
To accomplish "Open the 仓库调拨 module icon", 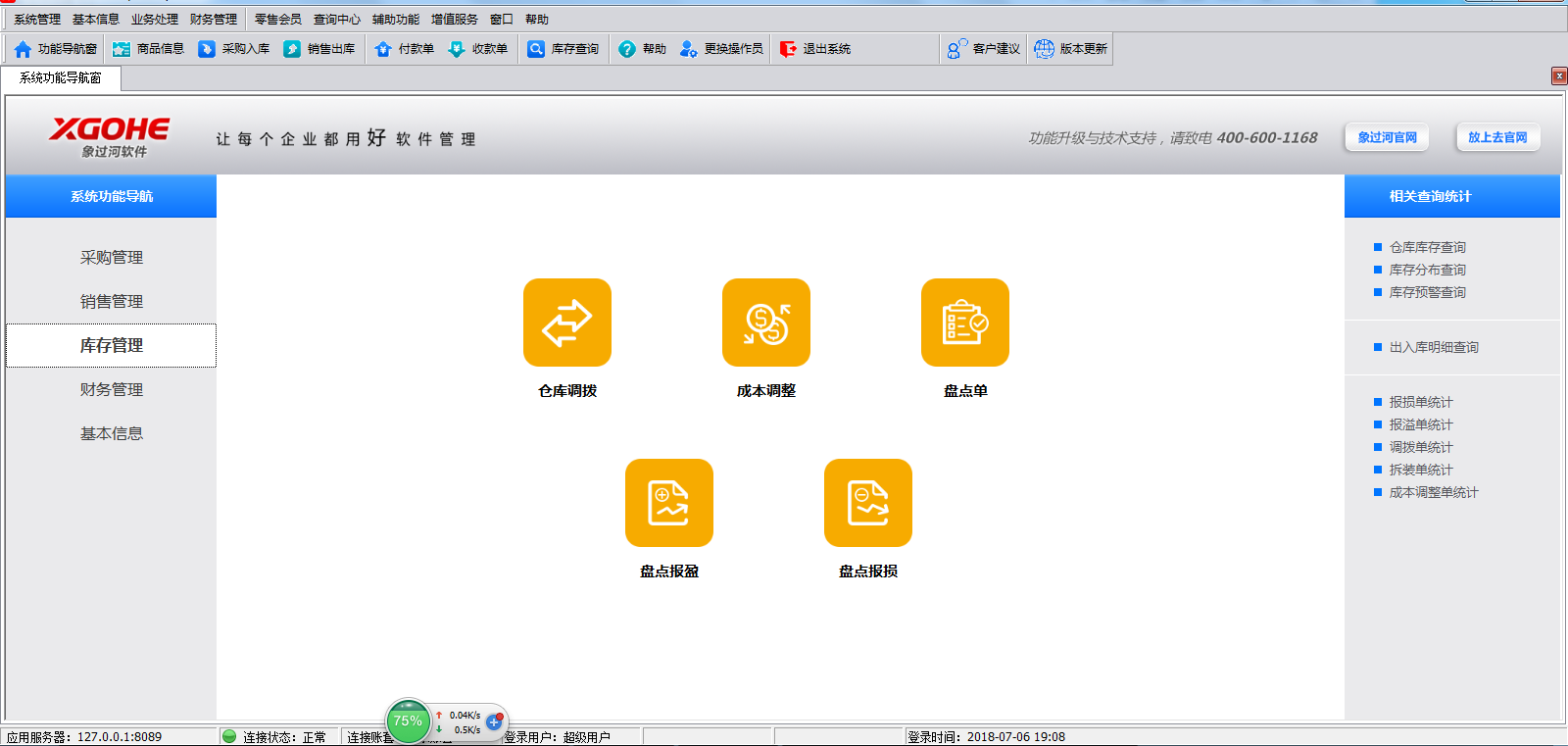I will pos(567,323).
